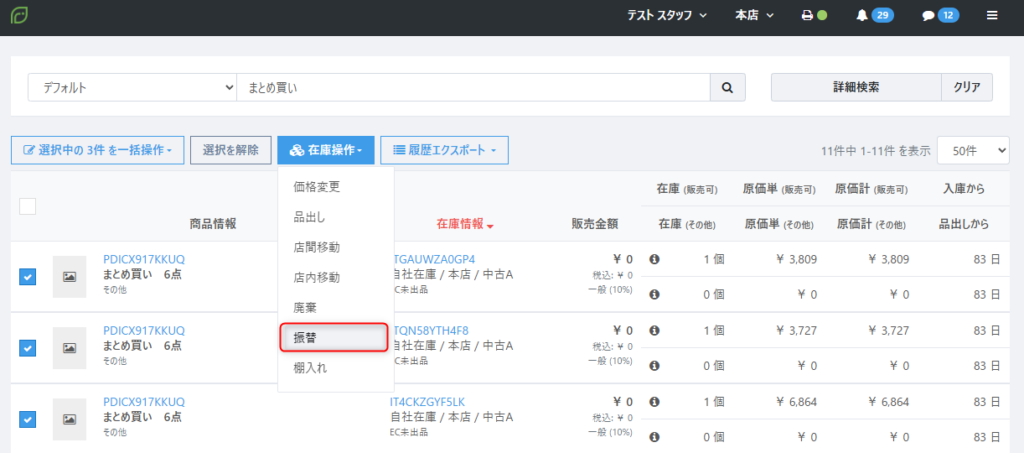
Task: Toggle the select-all checkbox in table header
Action: pos(28,206)
